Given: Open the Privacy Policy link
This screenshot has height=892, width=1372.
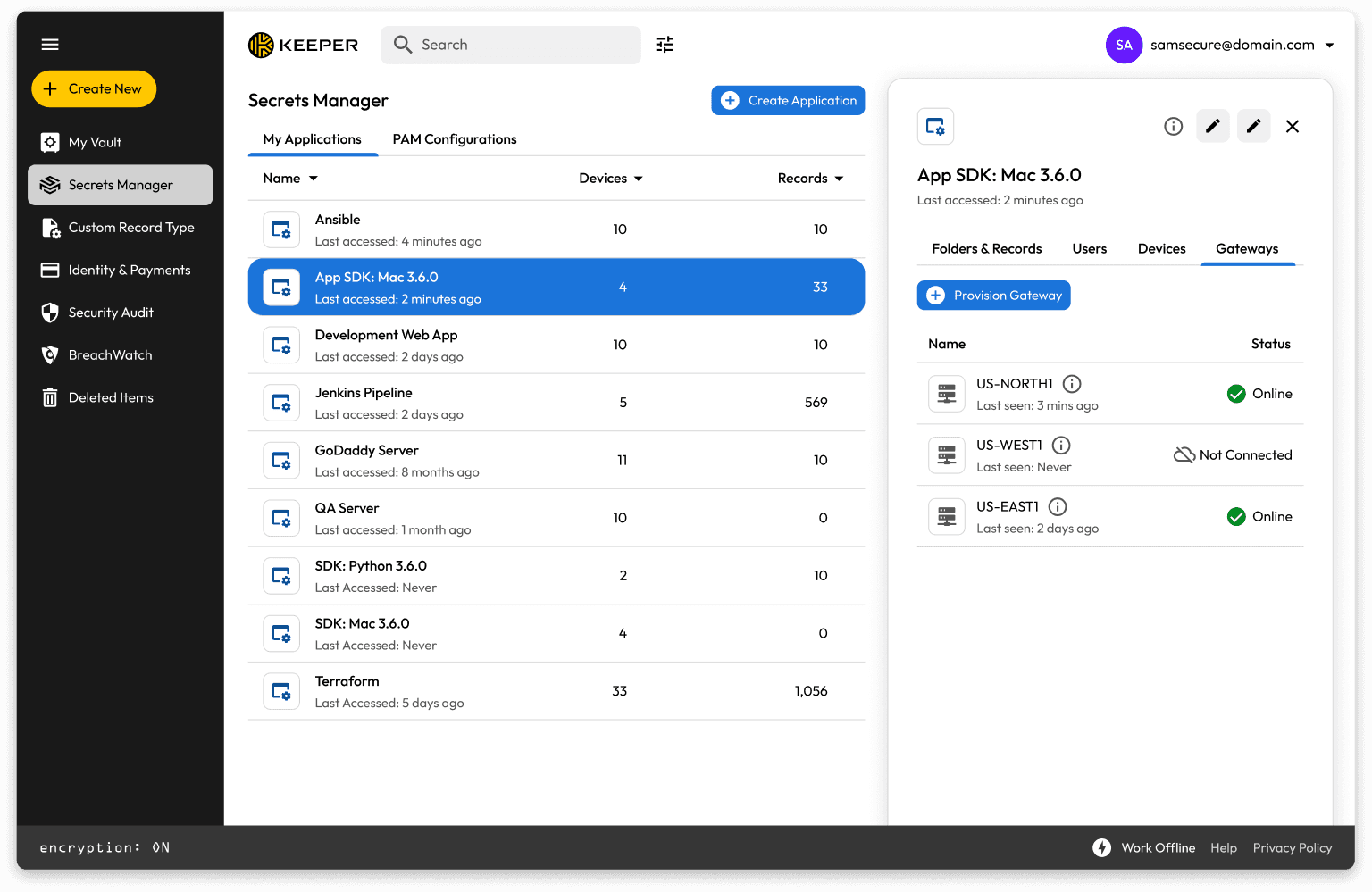Looking at the screenshot, I should (x=1293, y=848).
